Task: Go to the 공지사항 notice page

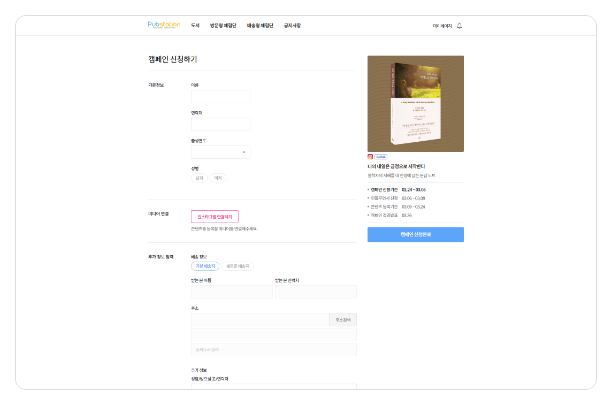Action: click(x=292, y=26)
